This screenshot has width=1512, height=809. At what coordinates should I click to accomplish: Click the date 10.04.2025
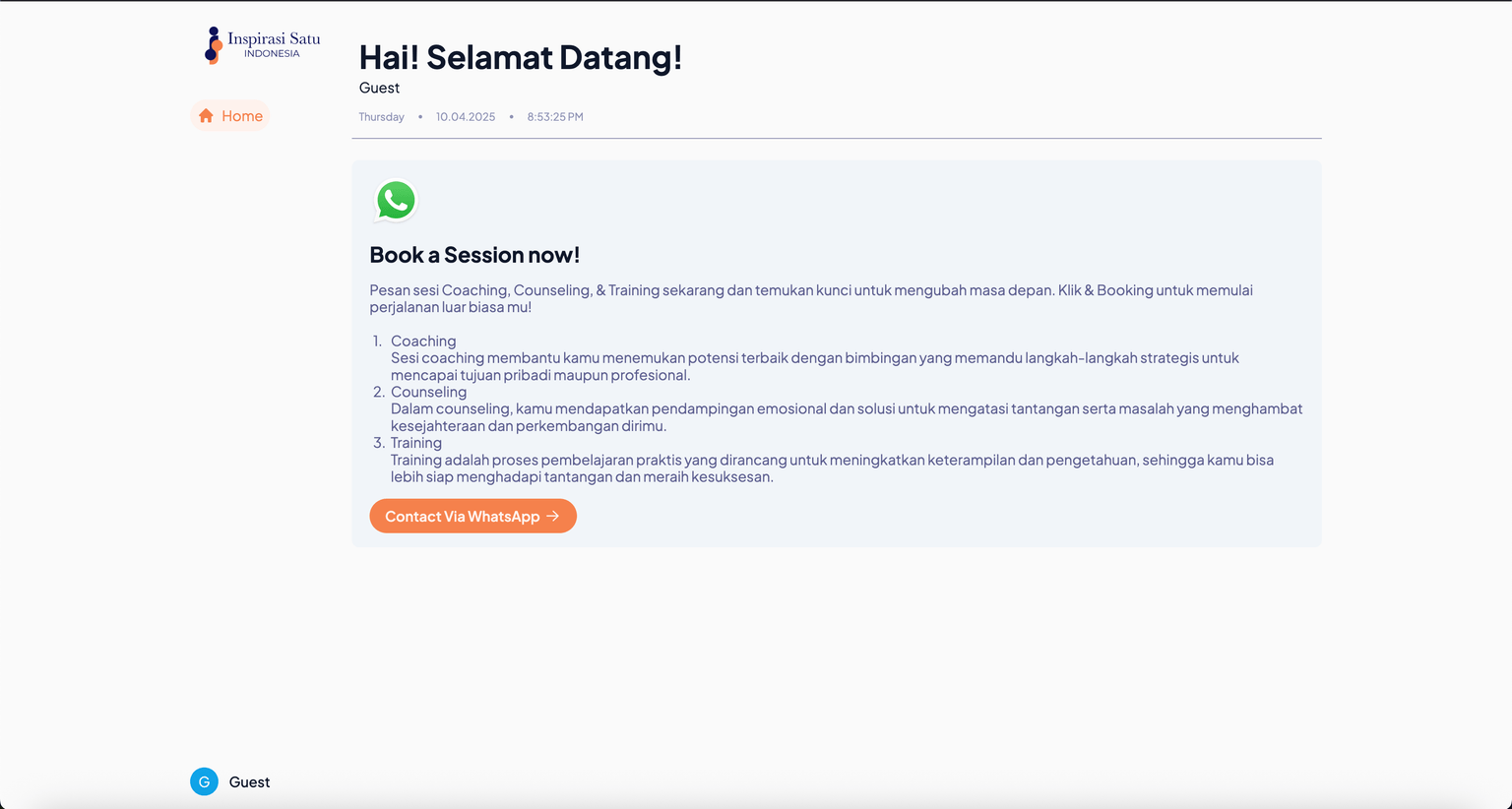coord(466,117)
